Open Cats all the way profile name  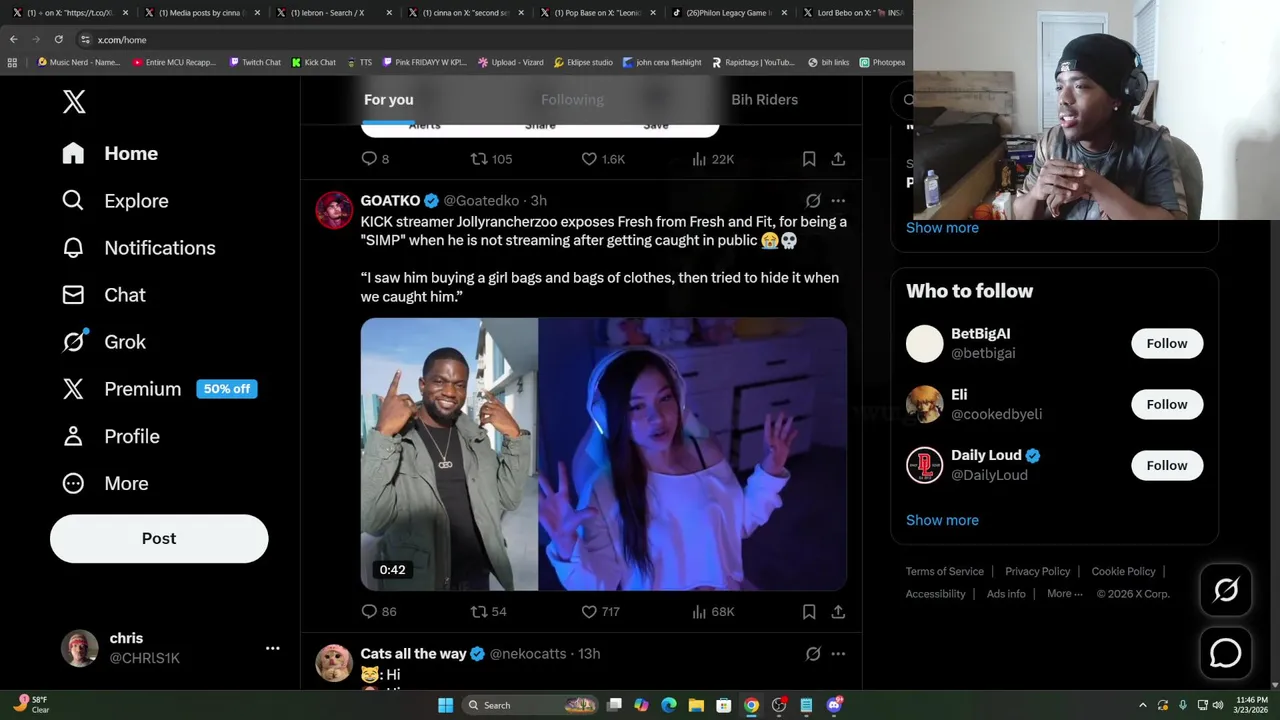(x=413, y=653)
